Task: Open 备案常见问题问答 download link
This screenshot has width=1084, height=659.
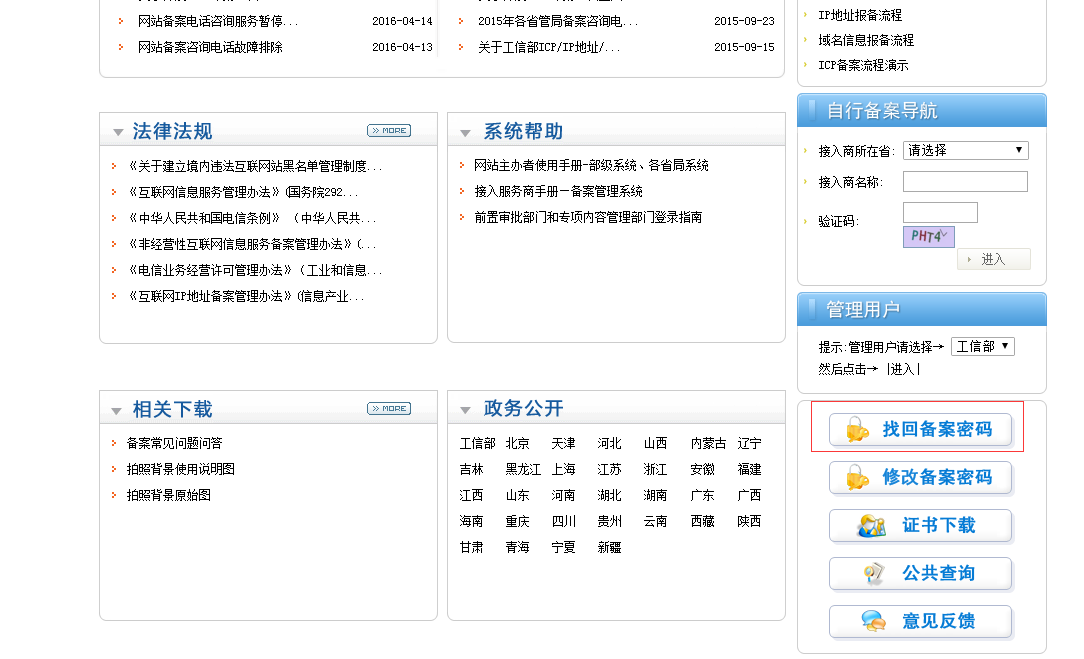Action: click(174, 443)
